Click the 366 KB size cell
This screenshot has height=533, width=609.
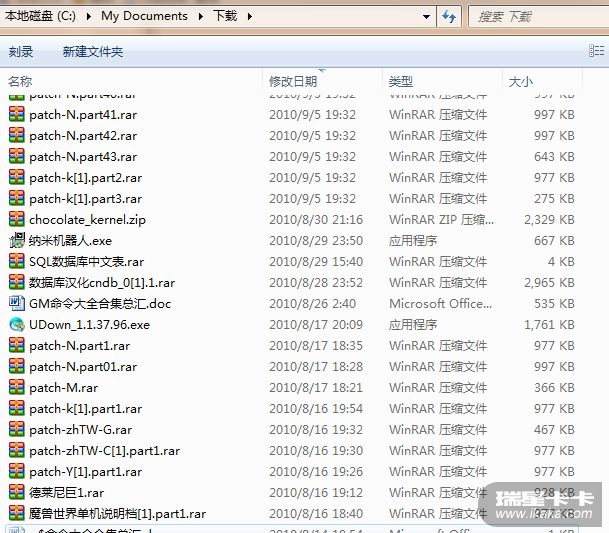tap(554, 388)
